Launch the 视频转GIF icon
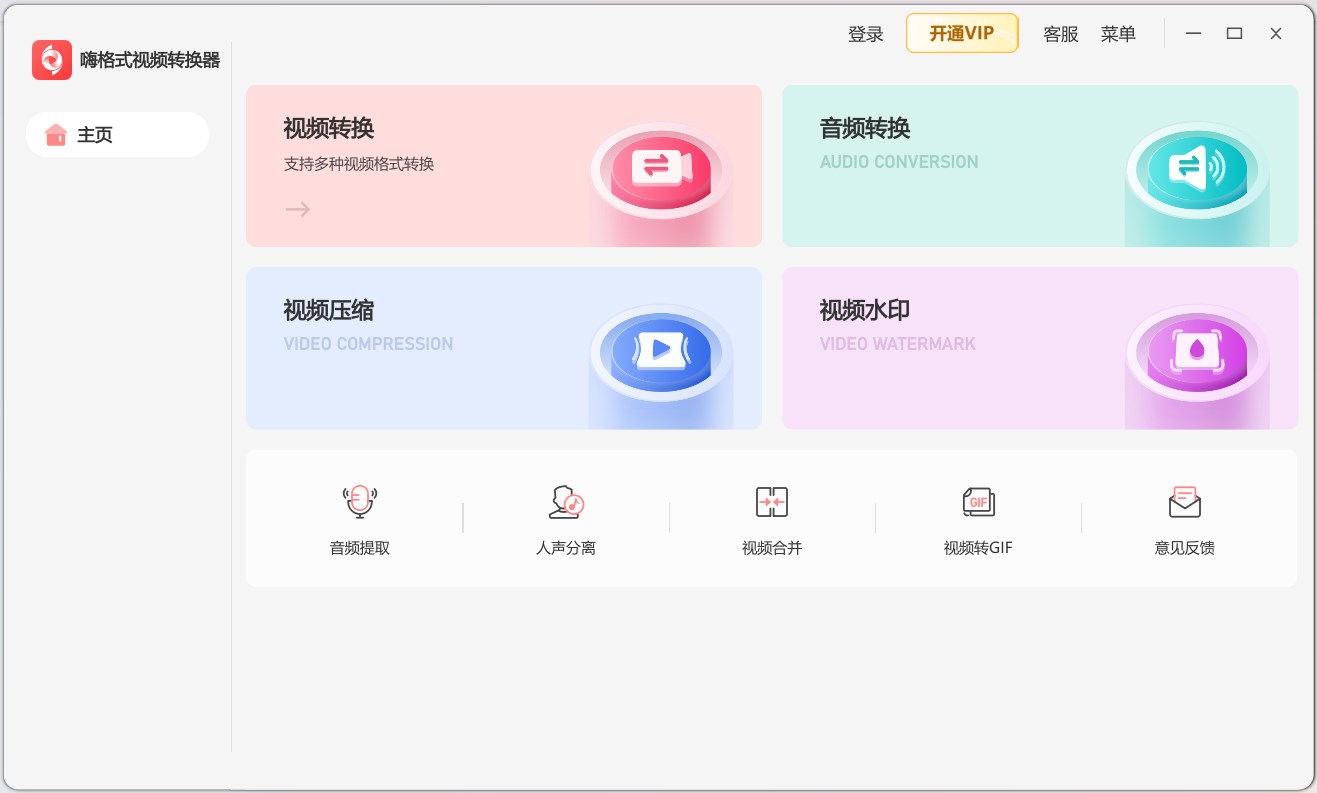 click(978, 501)
